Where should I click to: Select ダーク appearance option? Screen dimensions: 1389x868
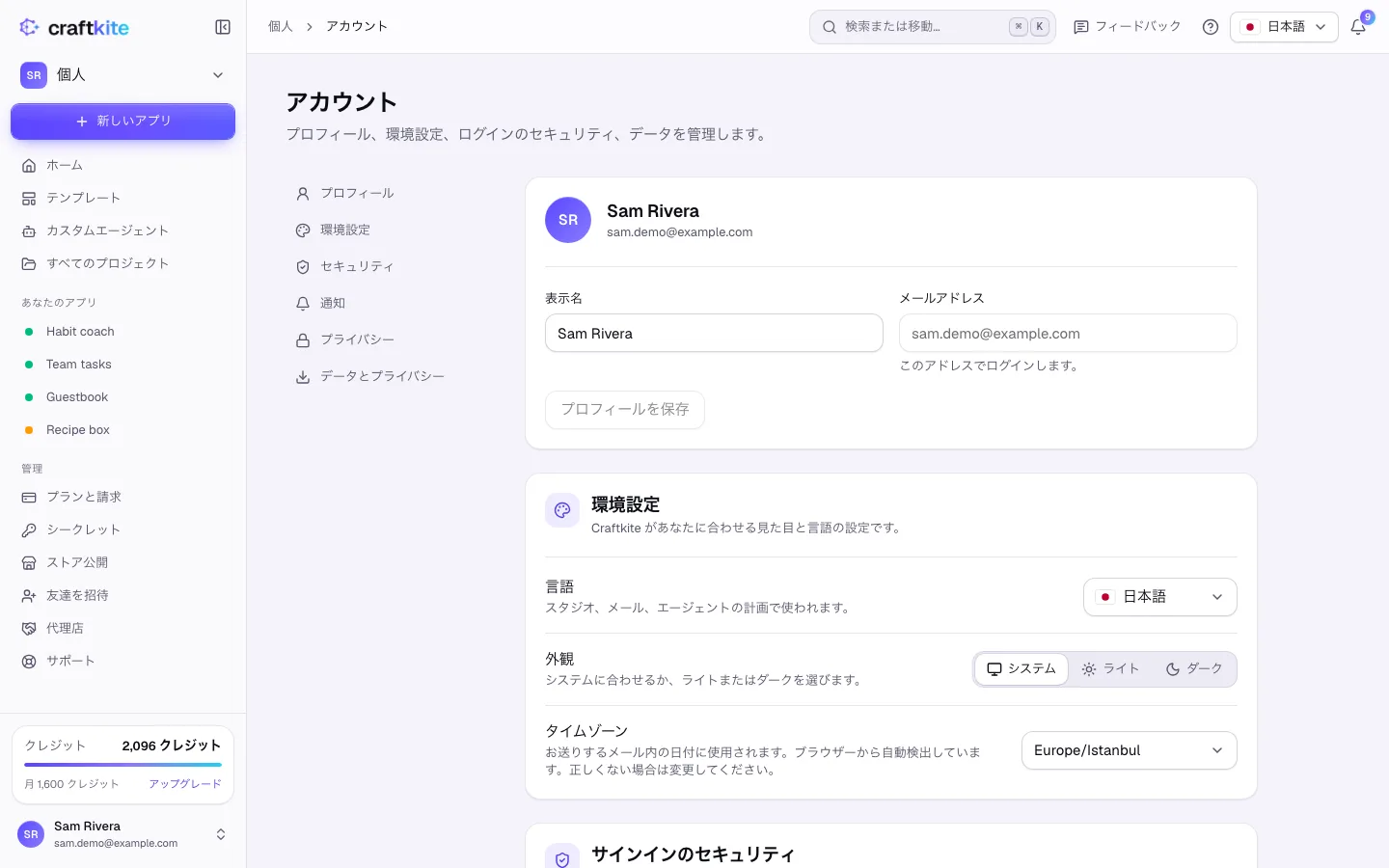(1194, 669)
